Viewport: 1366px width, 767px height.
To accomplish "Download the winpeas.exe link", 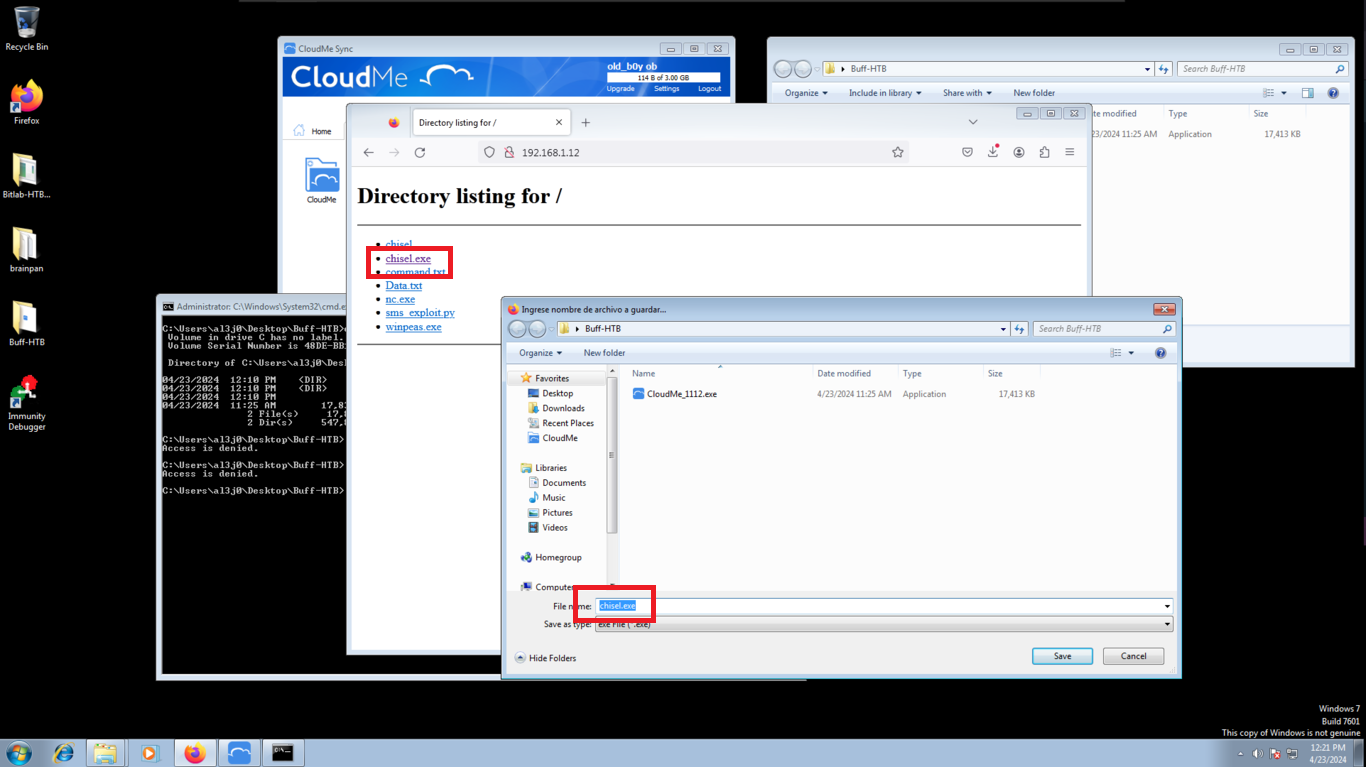I will 413,327.
